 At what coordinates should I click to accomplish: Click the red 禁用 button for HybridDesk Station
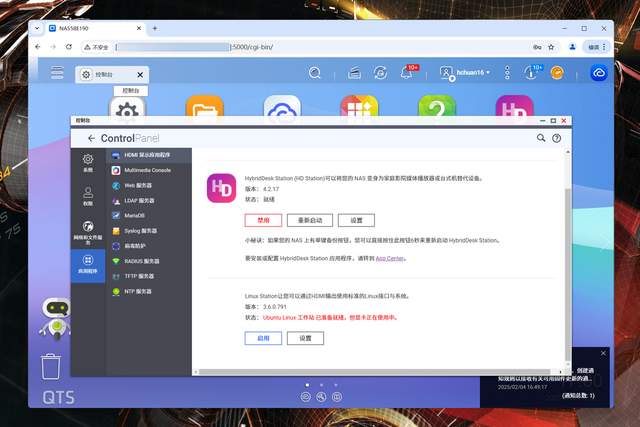[x=263, y=220]
